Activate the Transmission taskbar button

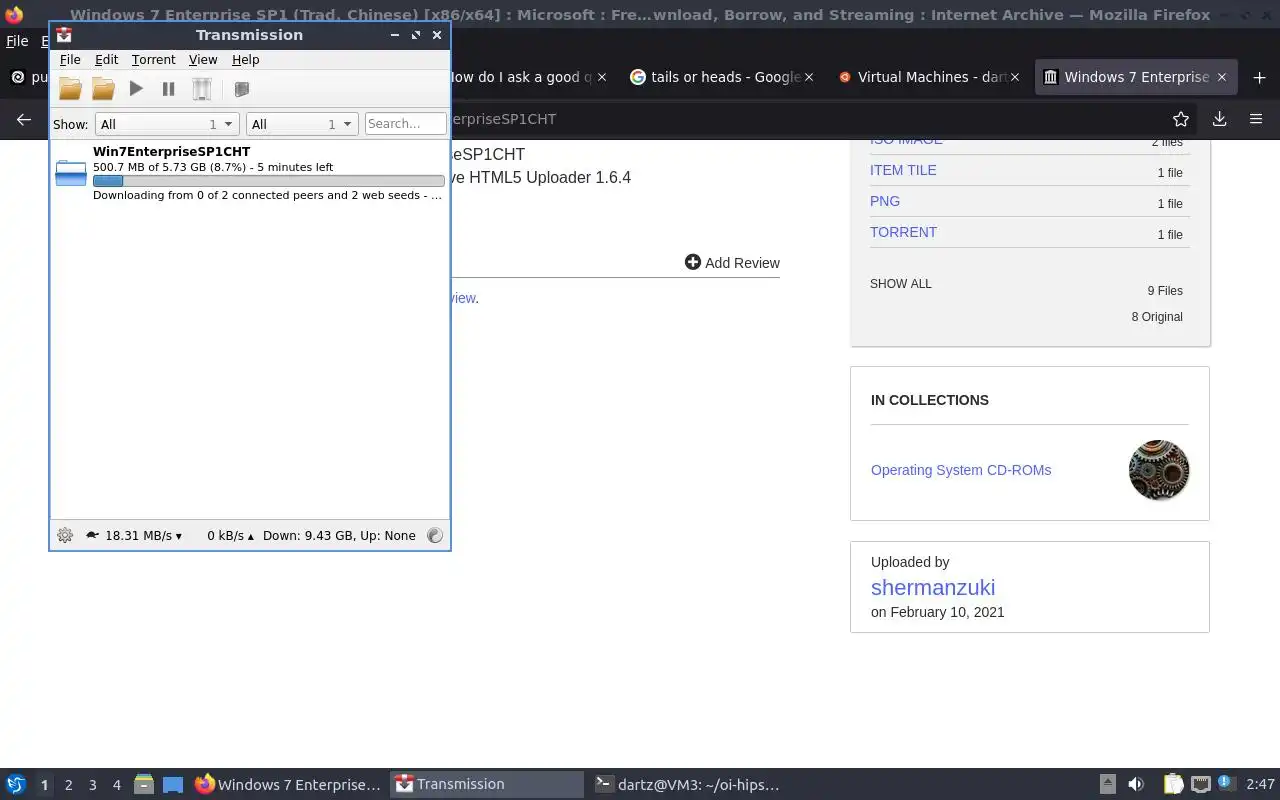[487, 785]
